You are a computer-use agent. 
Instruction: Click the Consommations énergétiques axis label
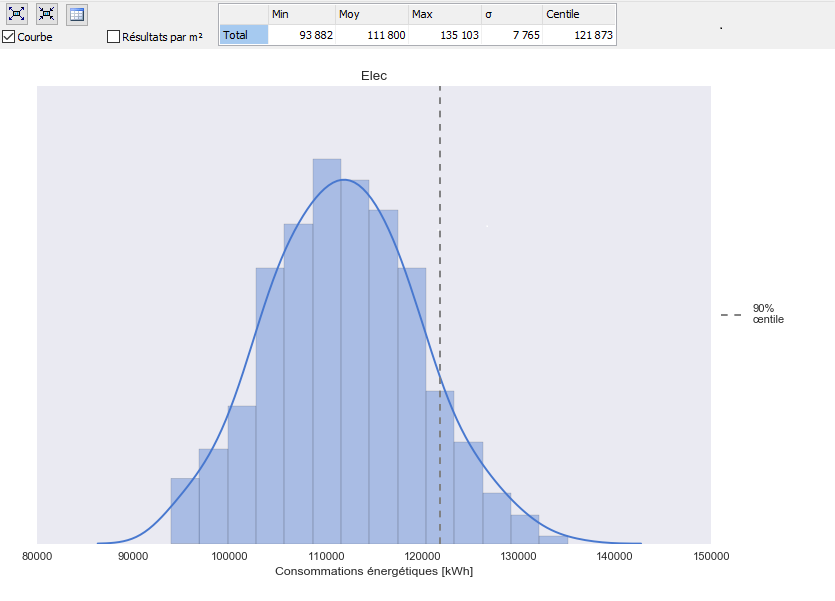pyautogui.click(x=374, y=571)
